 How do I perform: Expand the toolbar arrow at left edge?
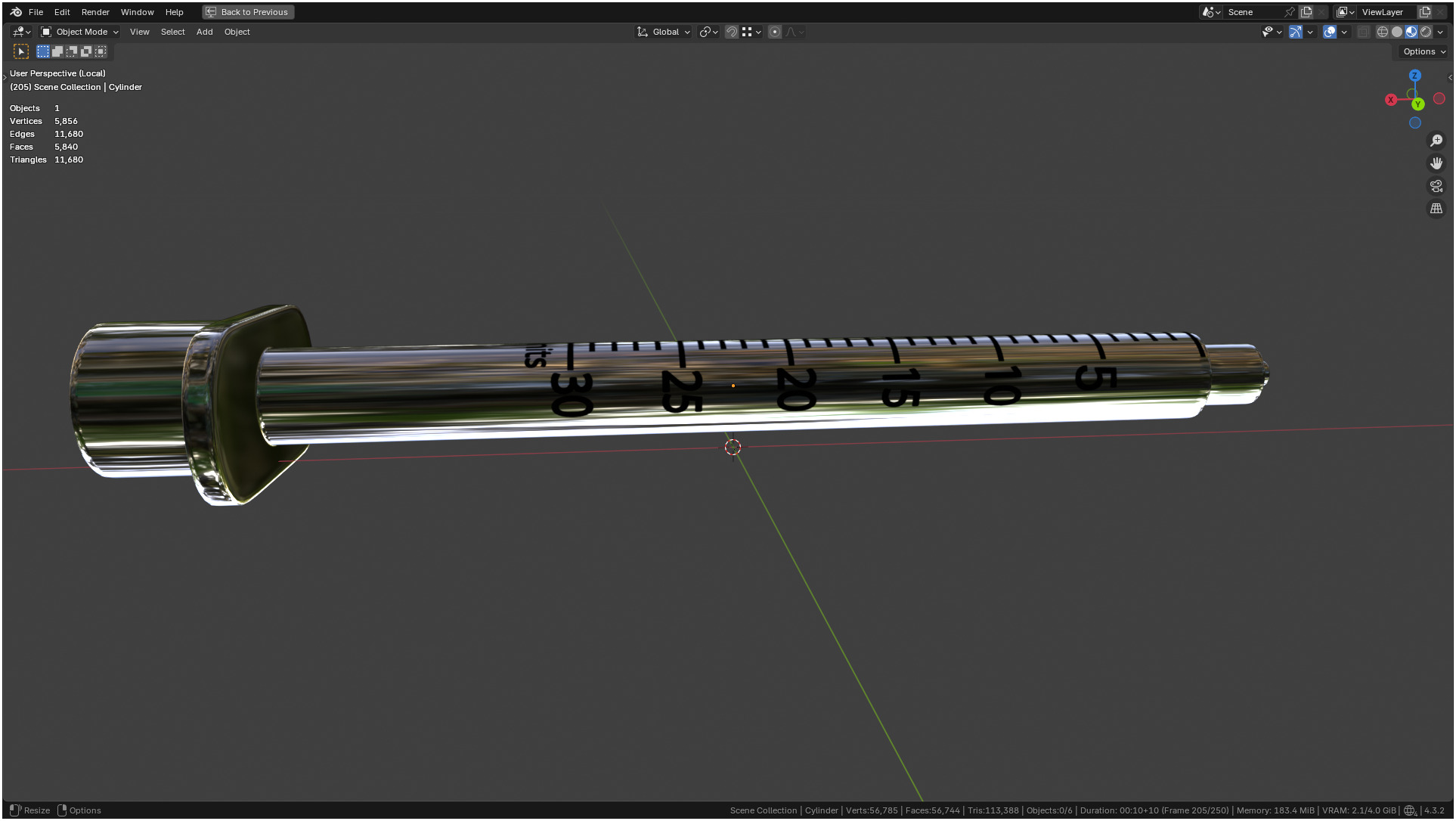5,77
